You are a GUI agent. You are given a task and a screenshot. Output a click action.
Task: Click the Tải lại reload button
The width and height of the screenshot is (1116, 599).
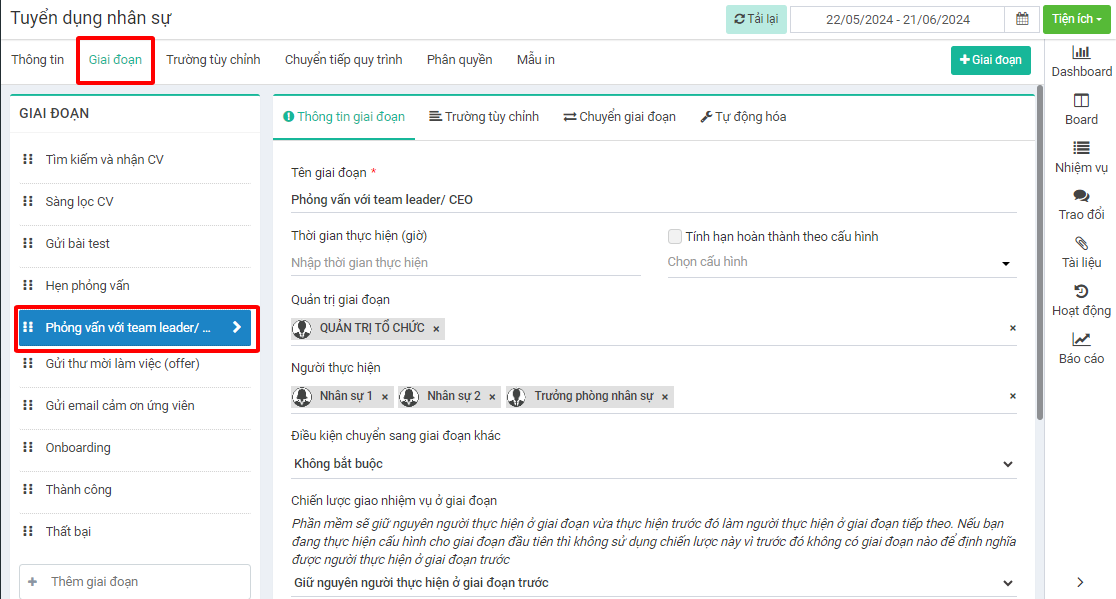(x=756, y=19)
